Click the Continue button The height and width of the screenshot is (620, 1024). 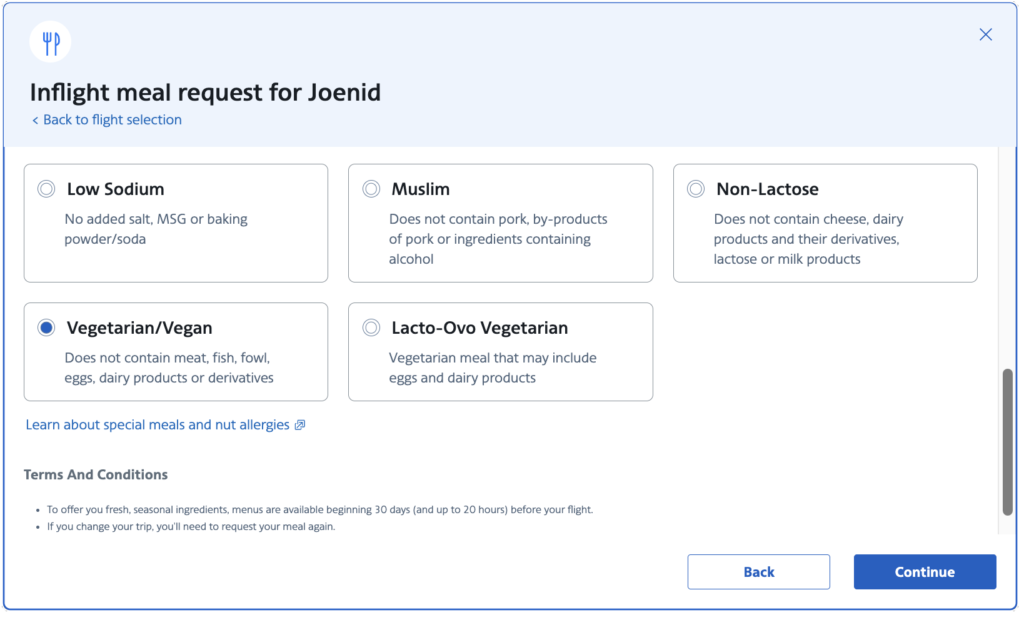925,572
